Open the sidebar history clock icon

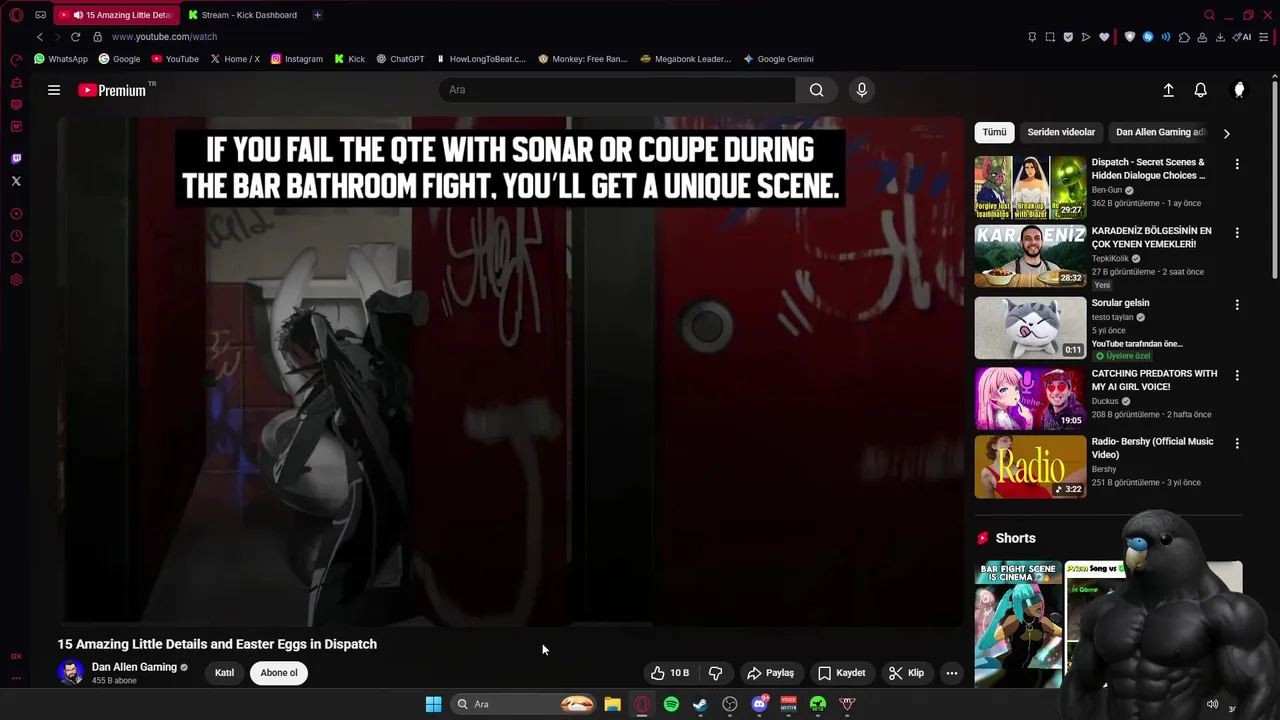[16, 236]
